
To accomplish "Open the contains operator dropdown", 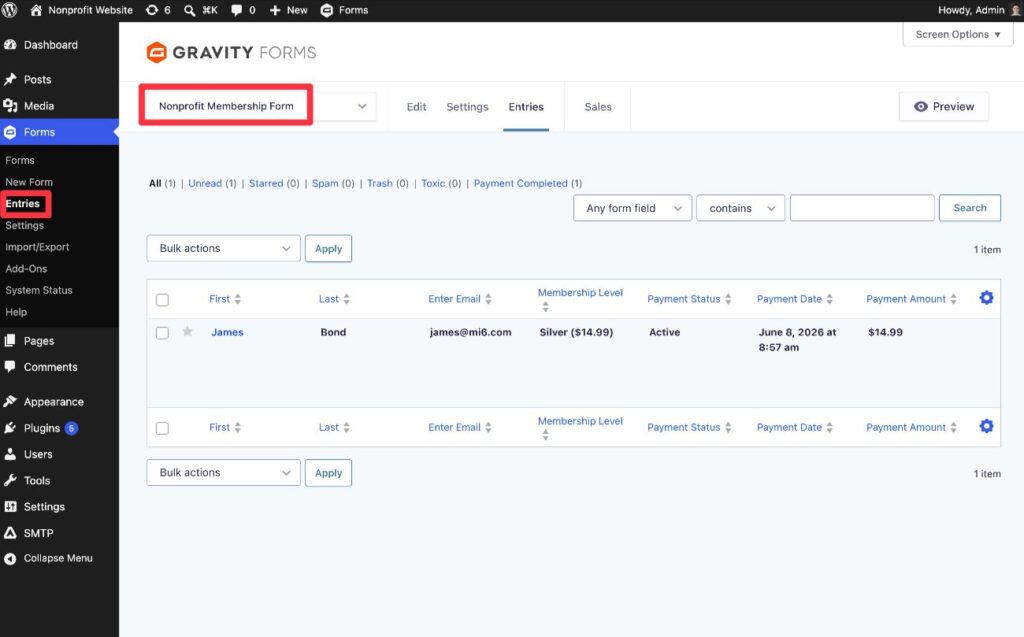I will (x=741, y=208).
